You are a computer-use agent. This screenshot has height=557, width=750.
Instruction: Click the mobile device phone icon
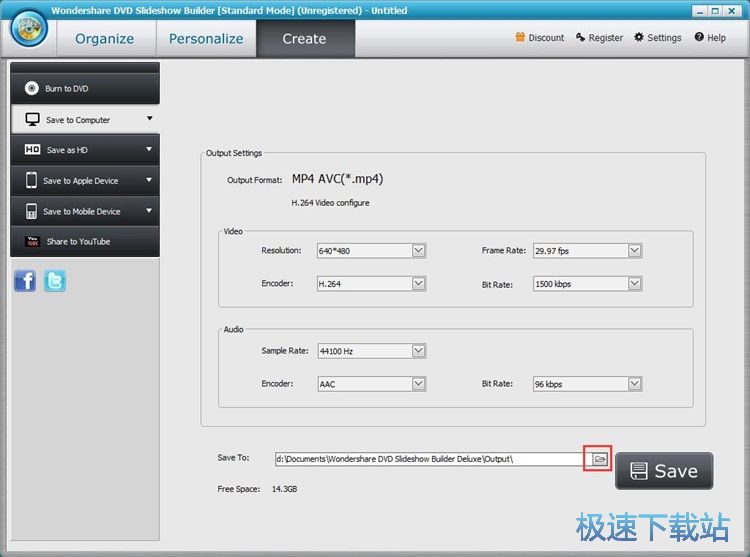point(31,211)
